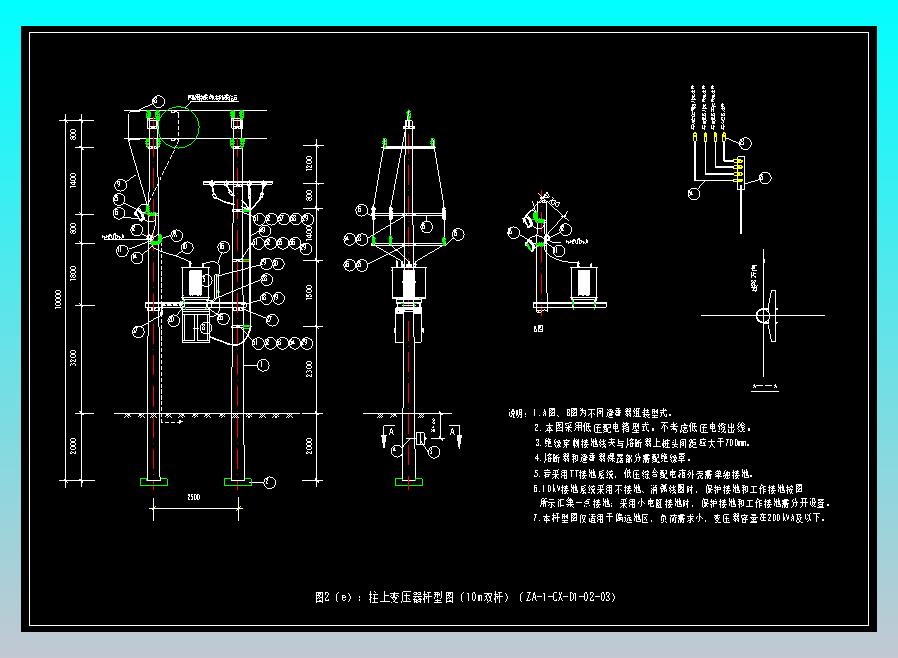Click the "10000" overall height dimension

tap(58, 299)
